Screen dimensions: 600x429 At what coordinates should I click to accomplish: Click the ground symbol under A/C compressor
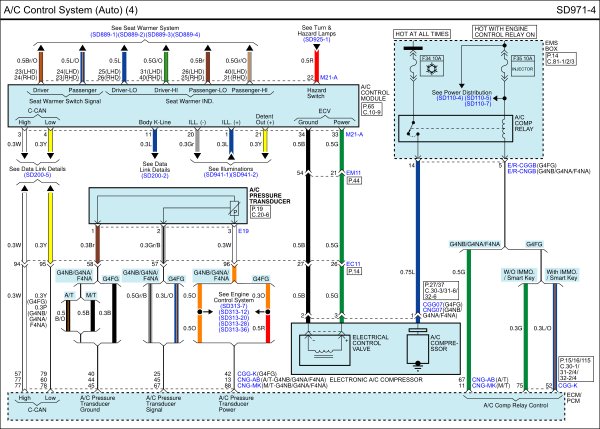click(418, 364)
